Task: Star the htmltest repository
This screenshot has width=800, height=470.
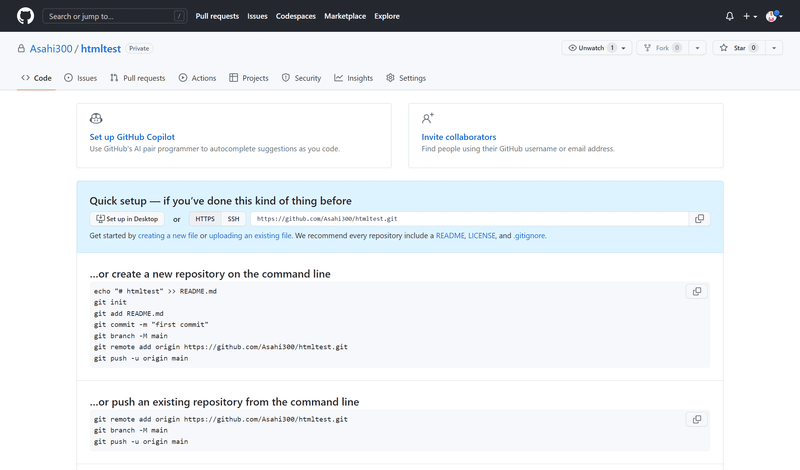Action: (738, 48)
